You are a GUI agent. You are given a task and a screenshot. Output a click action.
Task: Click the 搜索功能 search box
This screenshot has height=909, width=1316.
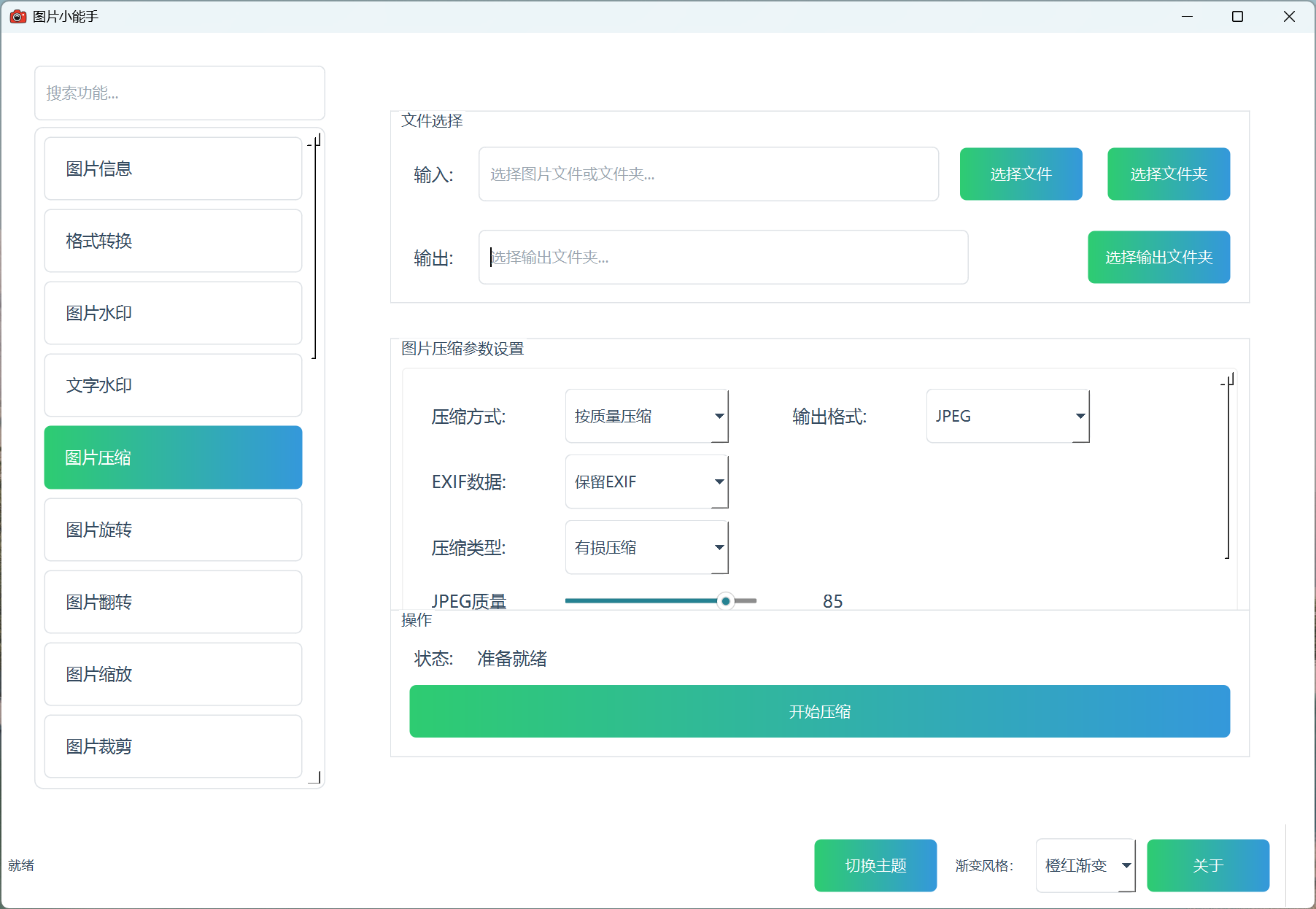pyautogui.click(x=179, y=93)
